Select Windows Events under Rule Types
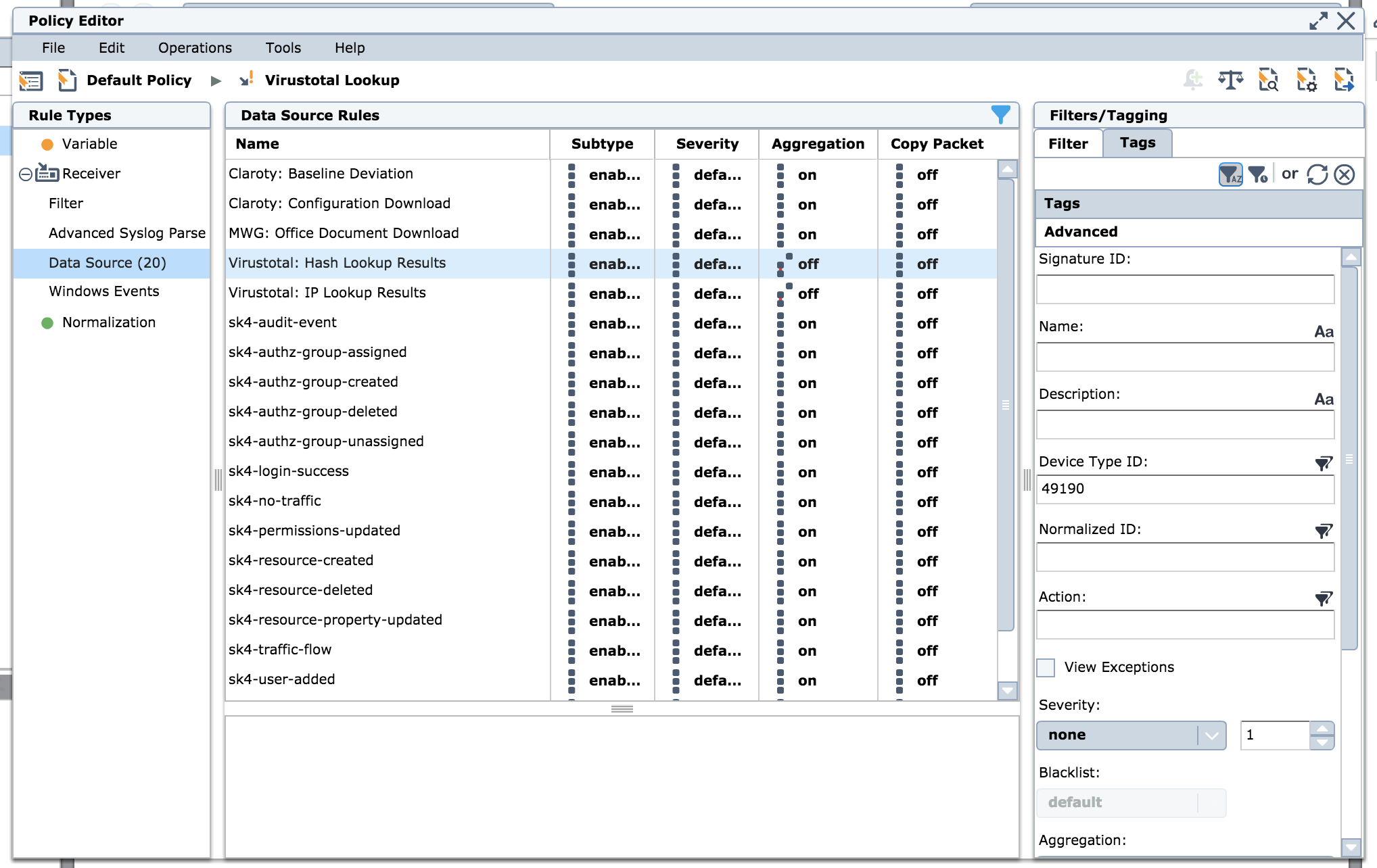 coord(103,291)
